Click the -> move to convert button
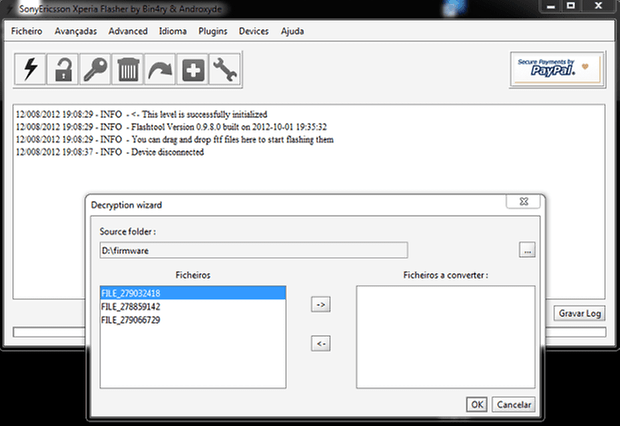The width and height of the screenshot is (620, 426). coord(321,305)
